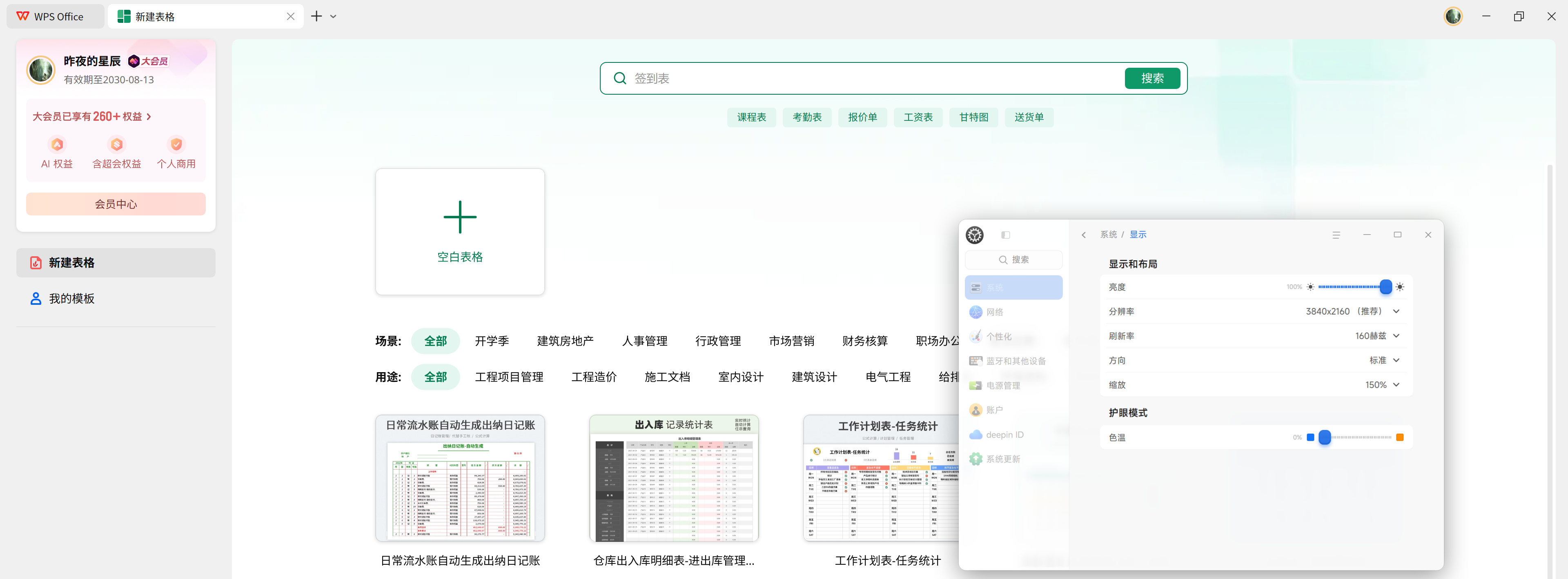Image resolution: width=1568 pixels, height=579 pixels.
Task: Select 个性化 in control center sidebar
Action: pyautogui.click(x=1013, y=336)
